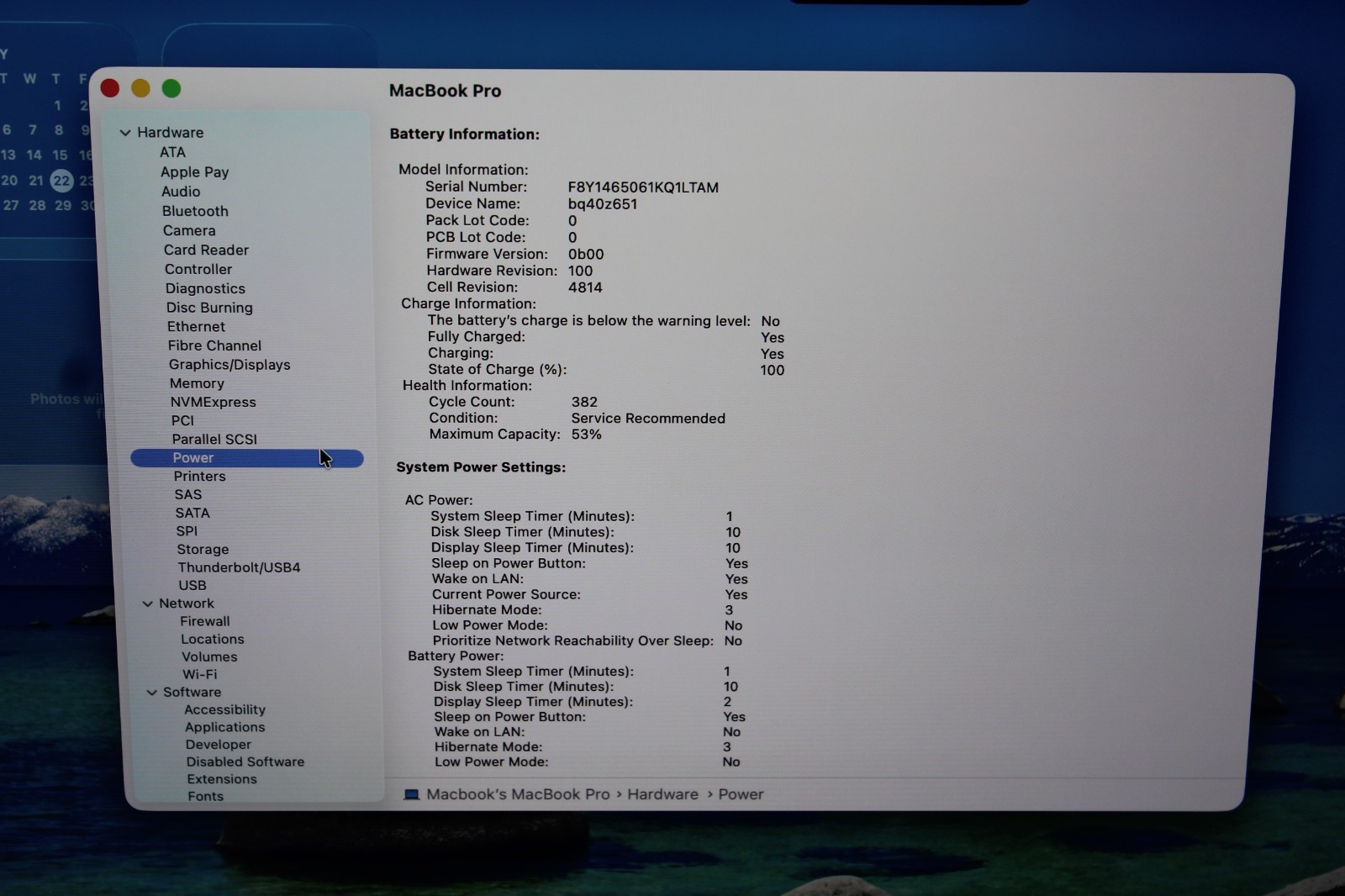
Task: Select Apple Pay in the sidebar
Action: pyautogui.click(x=194, y=171)
